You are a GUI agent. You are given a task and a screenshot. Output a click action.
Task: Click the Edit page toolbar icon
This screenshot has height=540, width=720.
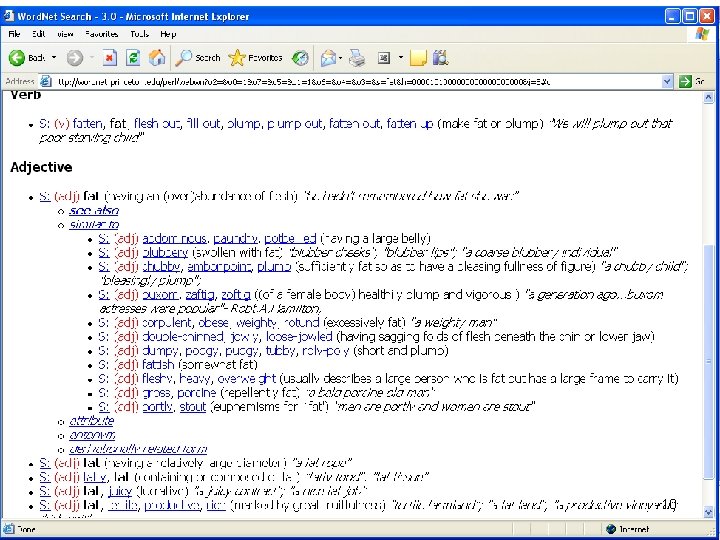(383, 58)
